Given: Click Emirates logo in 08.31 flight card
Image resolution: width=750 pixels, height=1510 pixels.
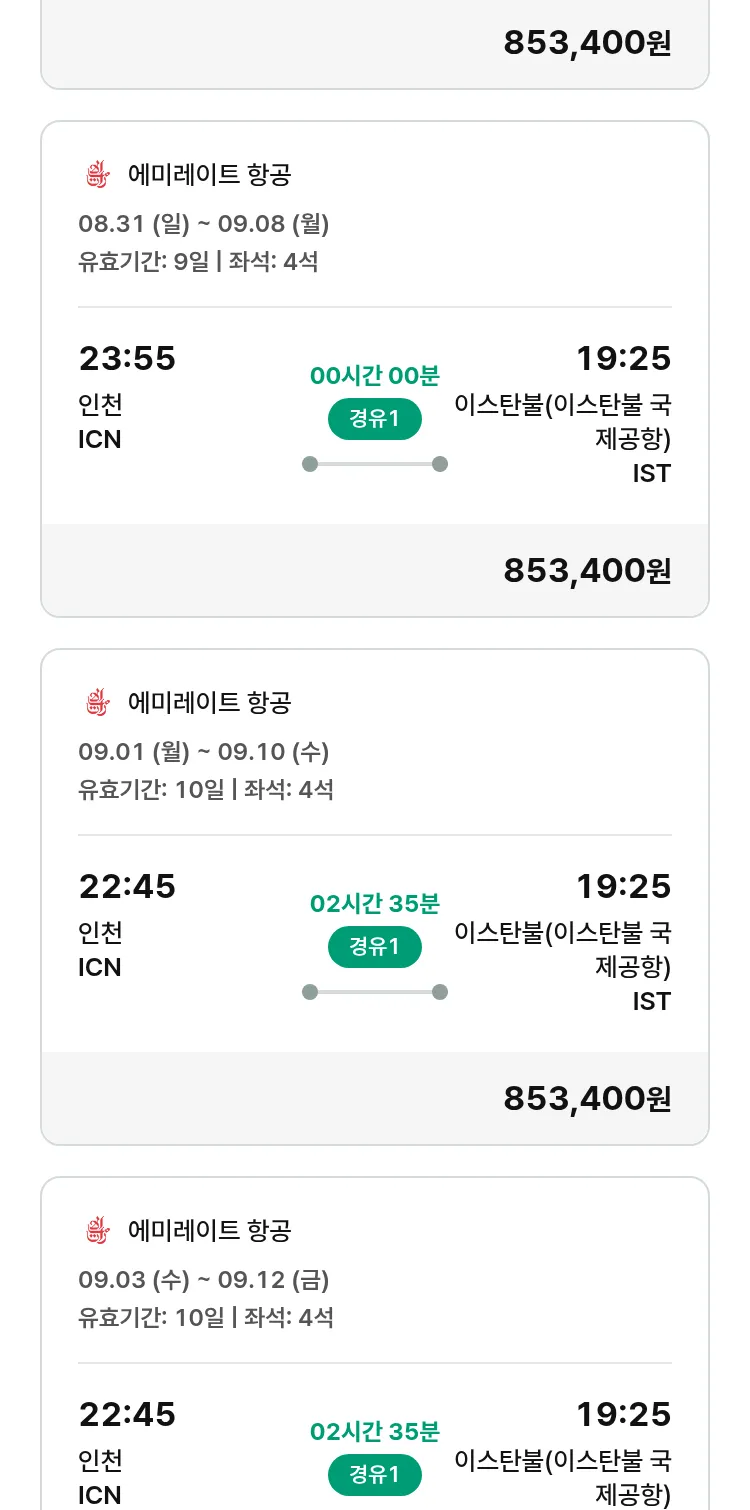Looking at the screenshot, I should 97,175.
